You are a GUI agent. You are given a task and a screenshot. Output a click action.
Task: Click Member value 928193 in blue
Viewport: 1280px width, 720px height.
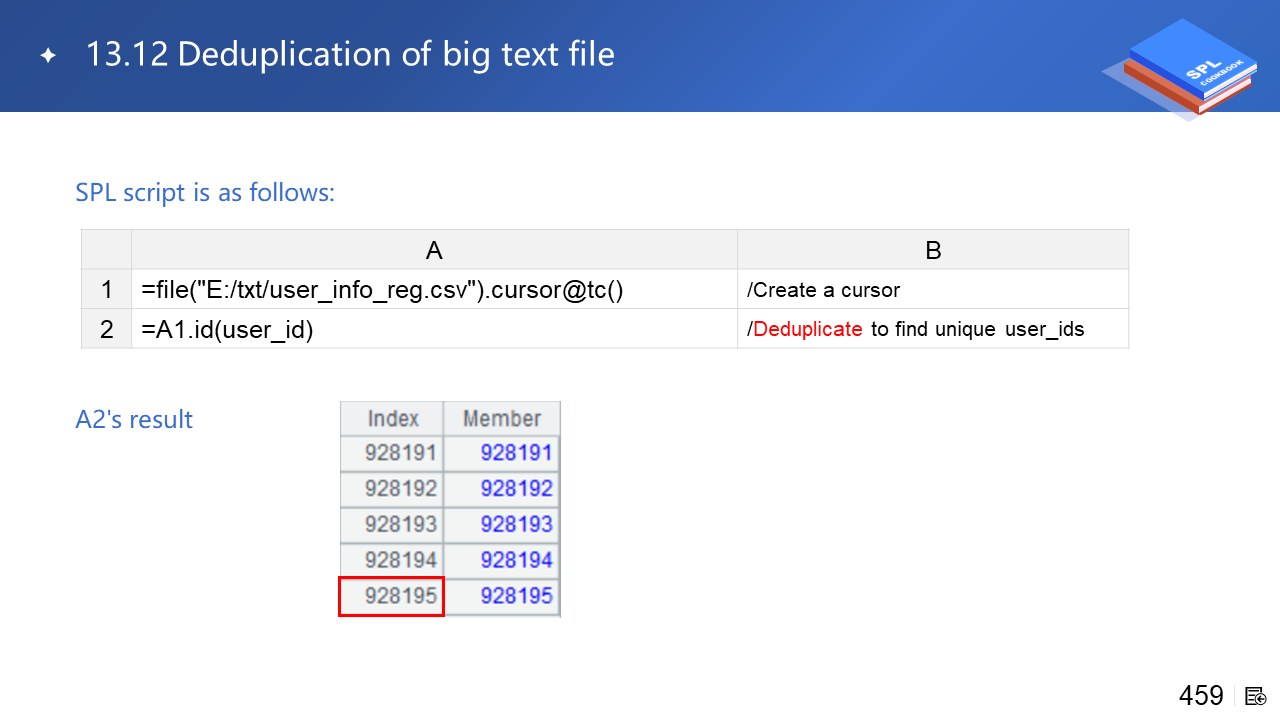515,524
